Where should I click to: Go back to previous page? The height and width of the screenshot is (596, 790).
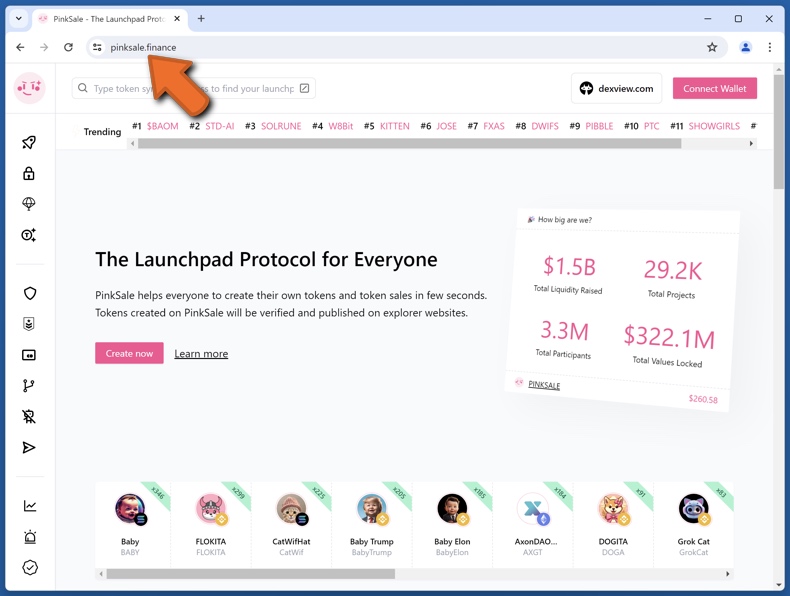20,47
